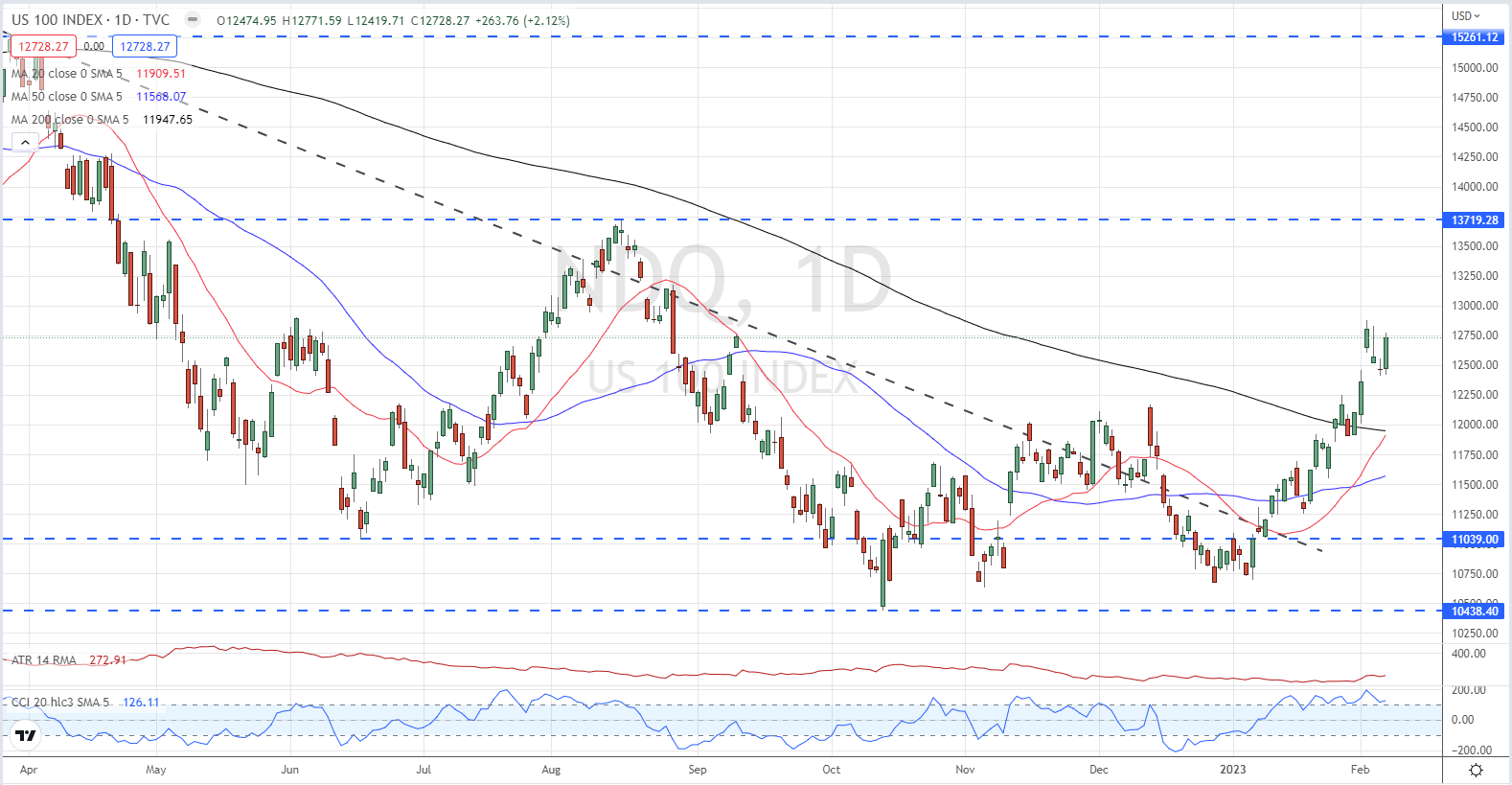Click the Dec label on time axis

pyautogui.click(x=1099, y=770)
